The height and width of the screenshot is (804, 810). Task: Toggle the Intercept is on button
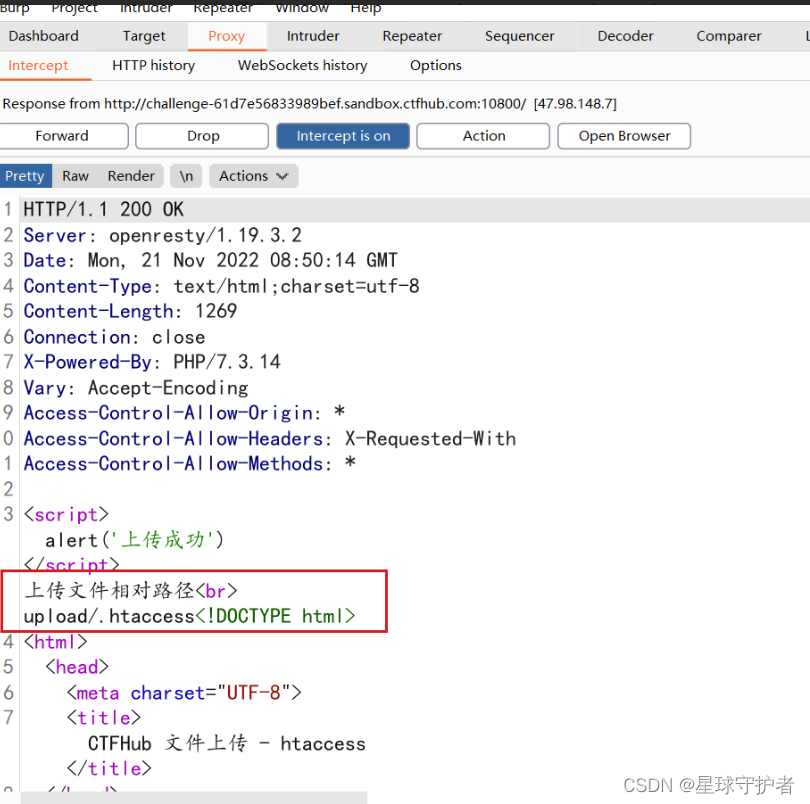pos(343,136)
